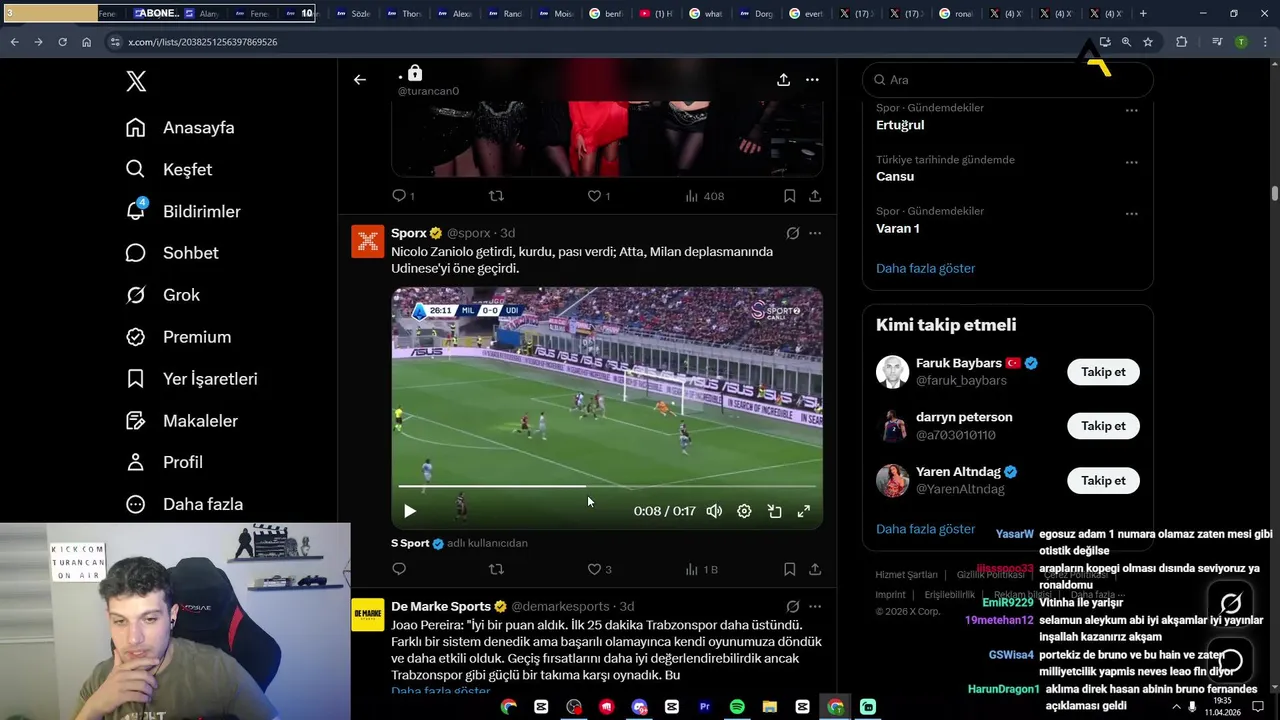Open more options on Sporx post
This screenshot has height=720, width=1280.
point(815,233)
